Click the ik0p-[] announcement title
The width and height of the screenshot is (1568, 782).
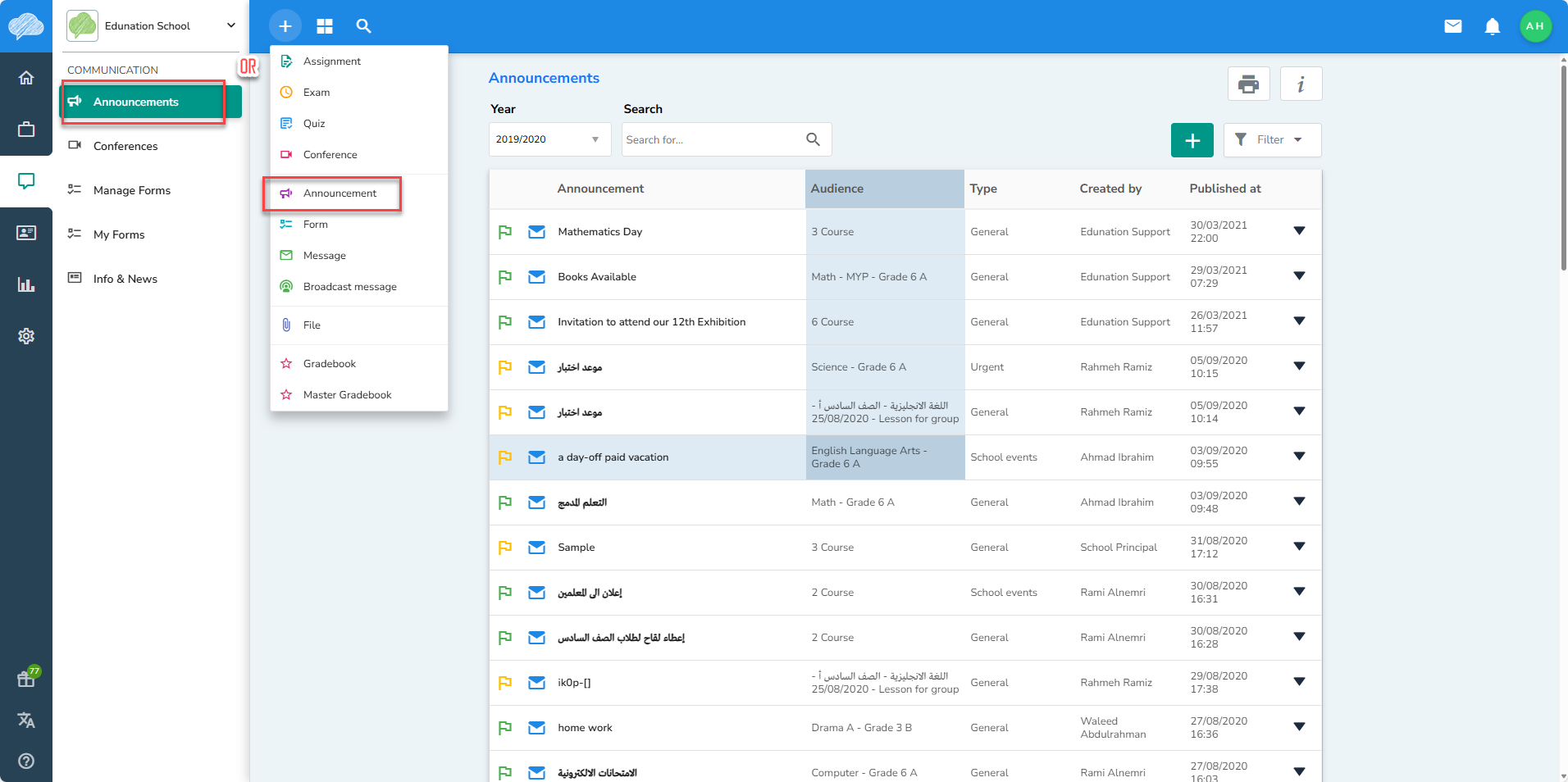[574, 683]
